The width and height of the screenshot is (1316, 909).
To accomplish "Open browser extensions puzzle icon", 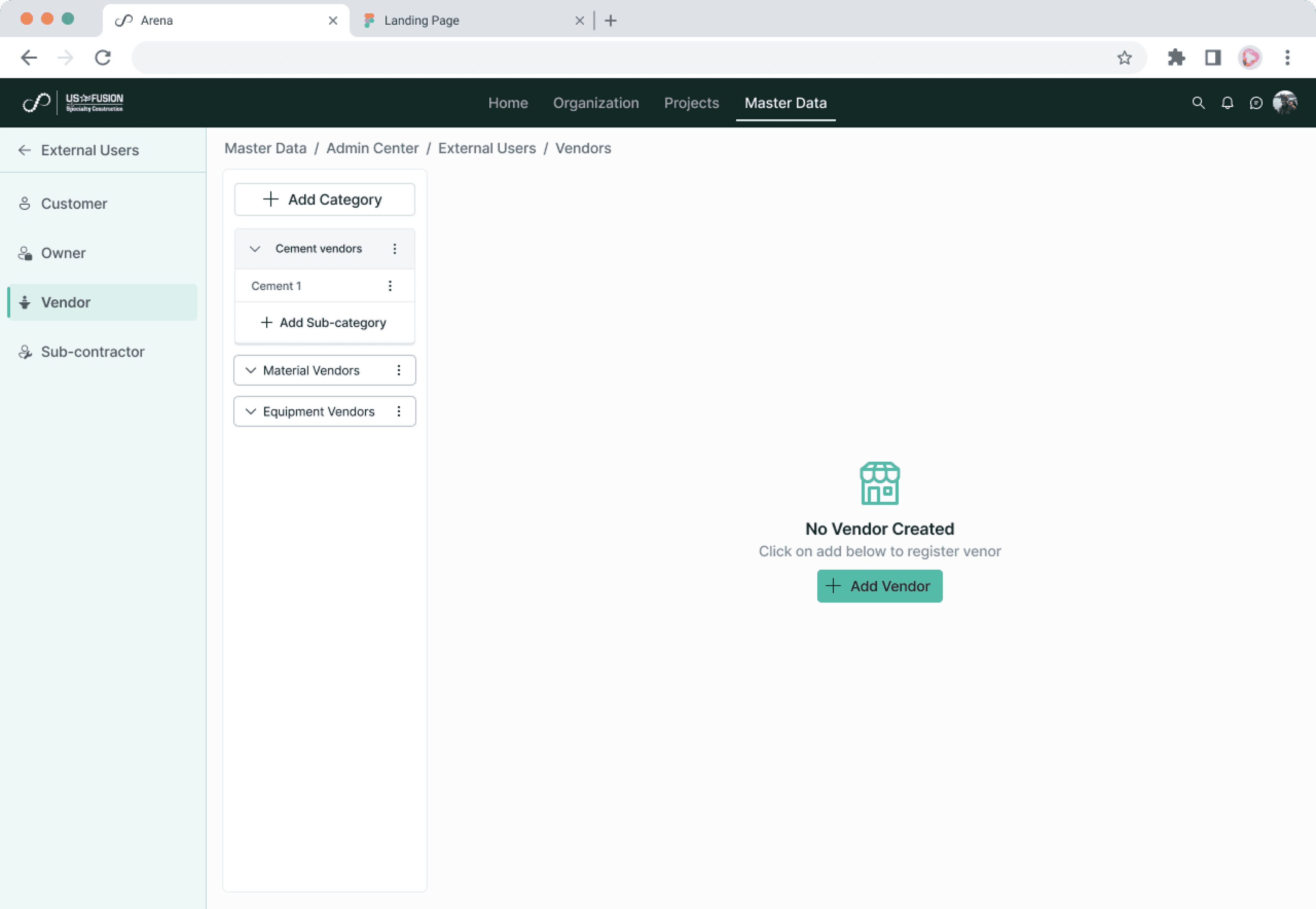I will pos(1176,58).
